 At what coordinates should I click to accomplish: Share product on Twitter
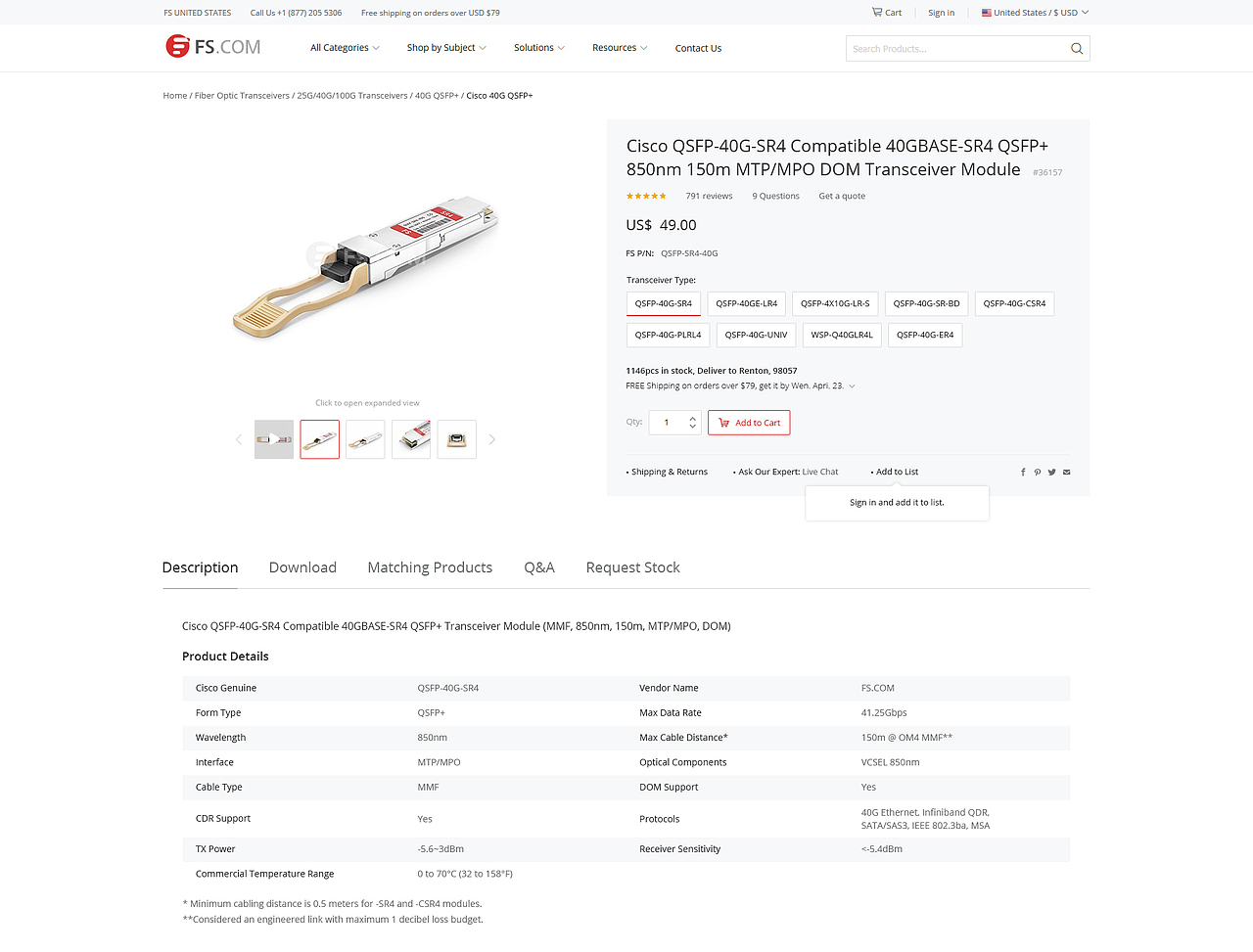tap(1052, 473)
